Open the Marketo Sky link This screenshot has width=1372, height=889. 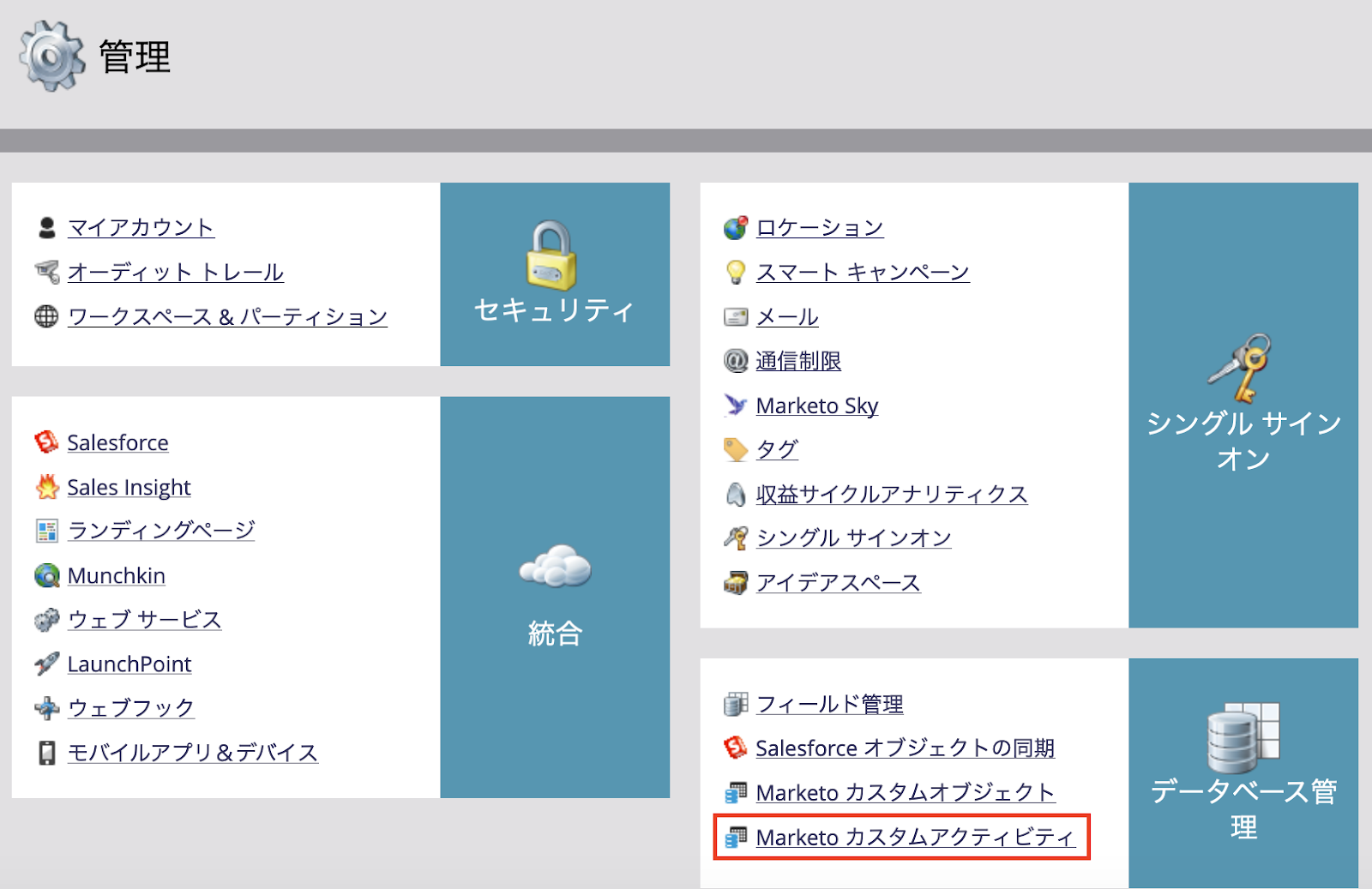coord(817,405)
